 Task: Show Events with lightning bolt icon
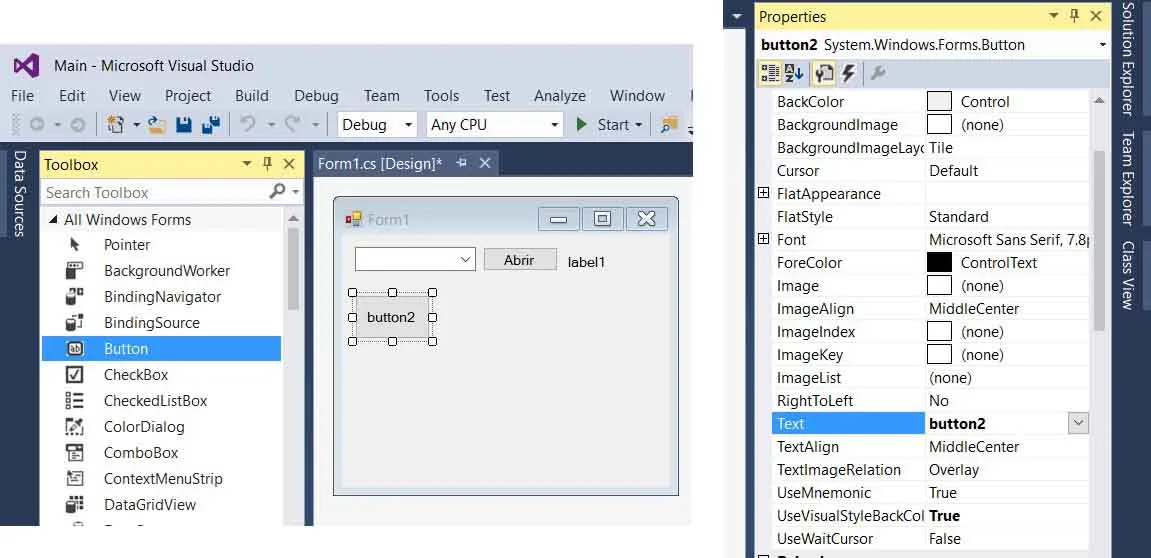[849, 73]
